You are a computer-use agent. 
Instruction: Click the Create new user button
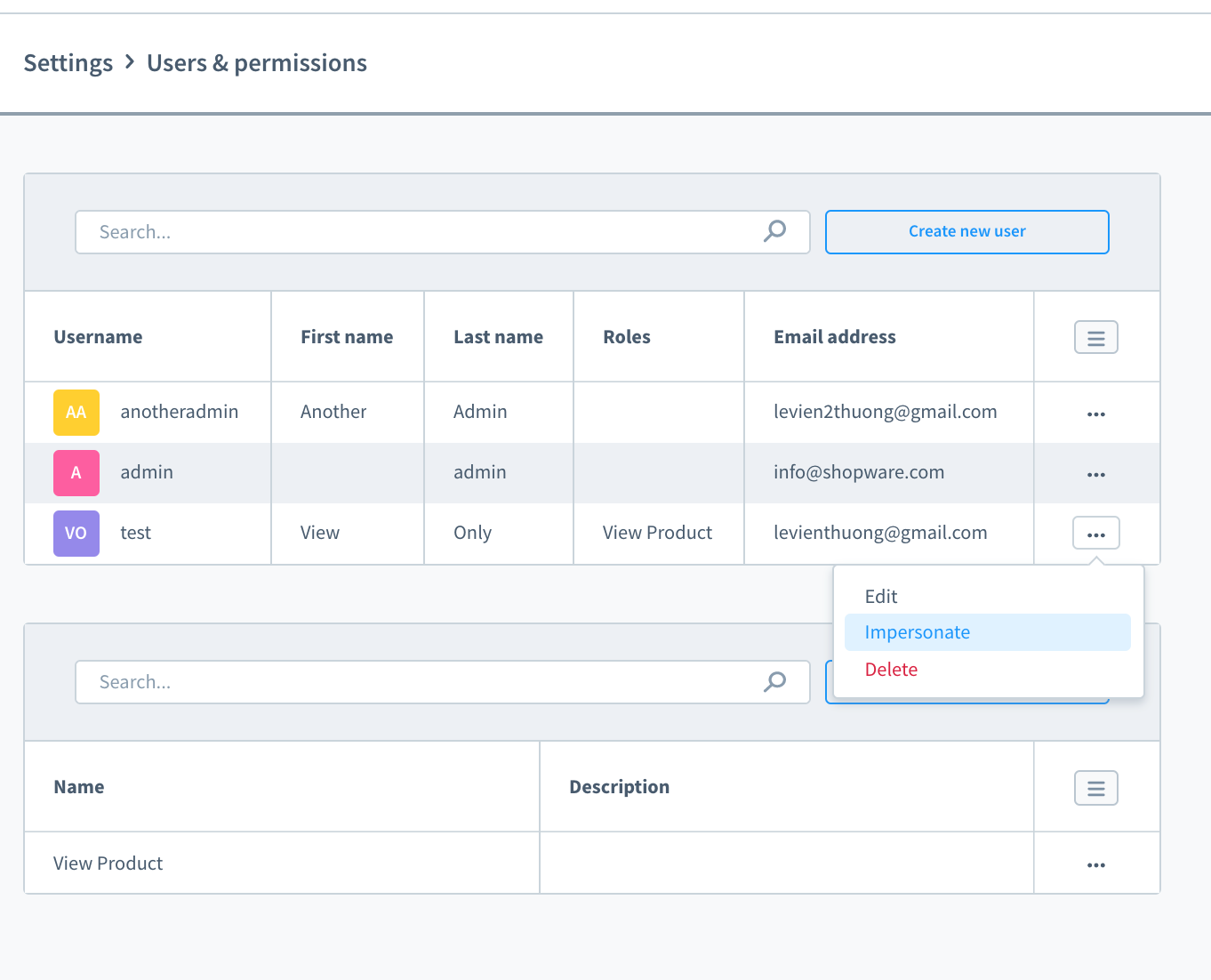[966, 232]
